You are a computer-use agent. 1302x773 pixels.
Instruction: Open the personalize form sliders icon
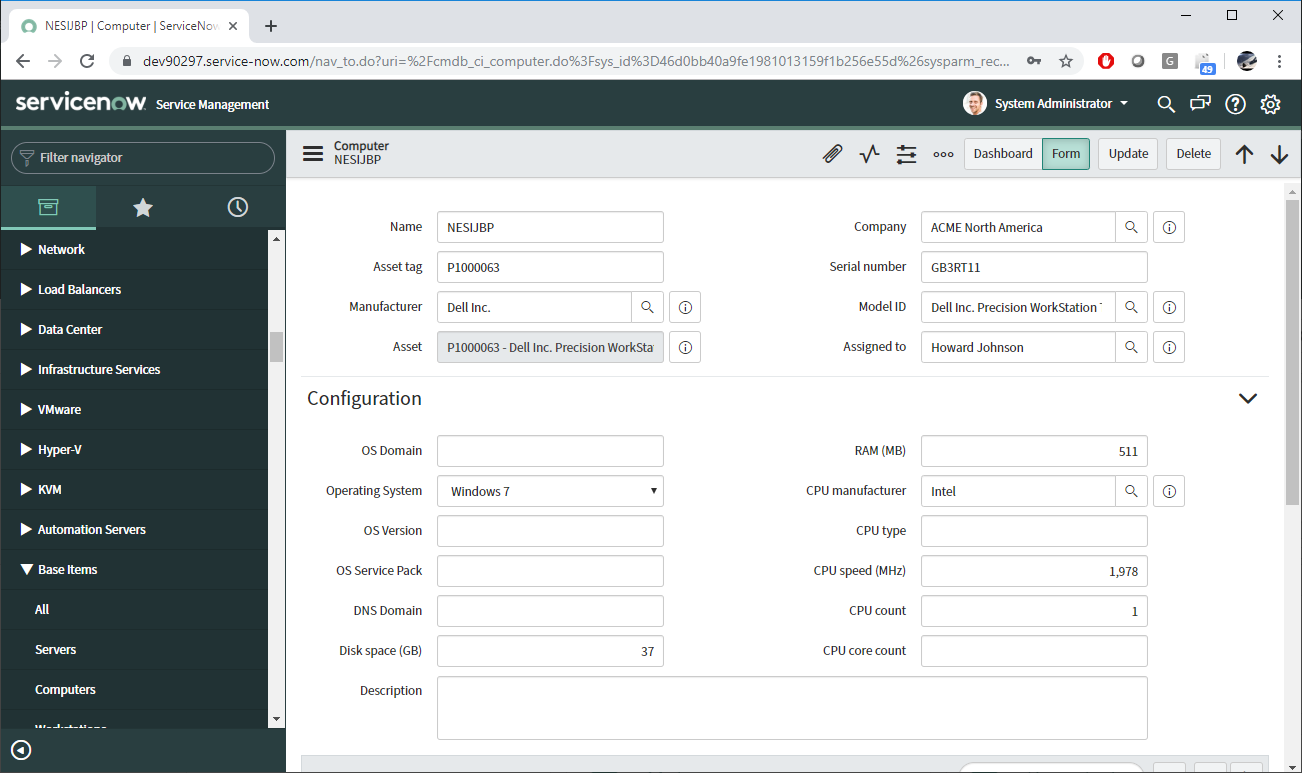[906, 153]
